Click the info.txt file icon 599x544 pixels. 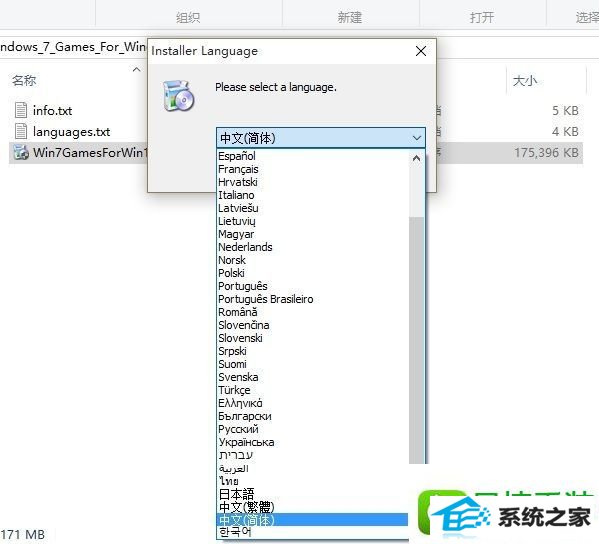tap(21, 110)
